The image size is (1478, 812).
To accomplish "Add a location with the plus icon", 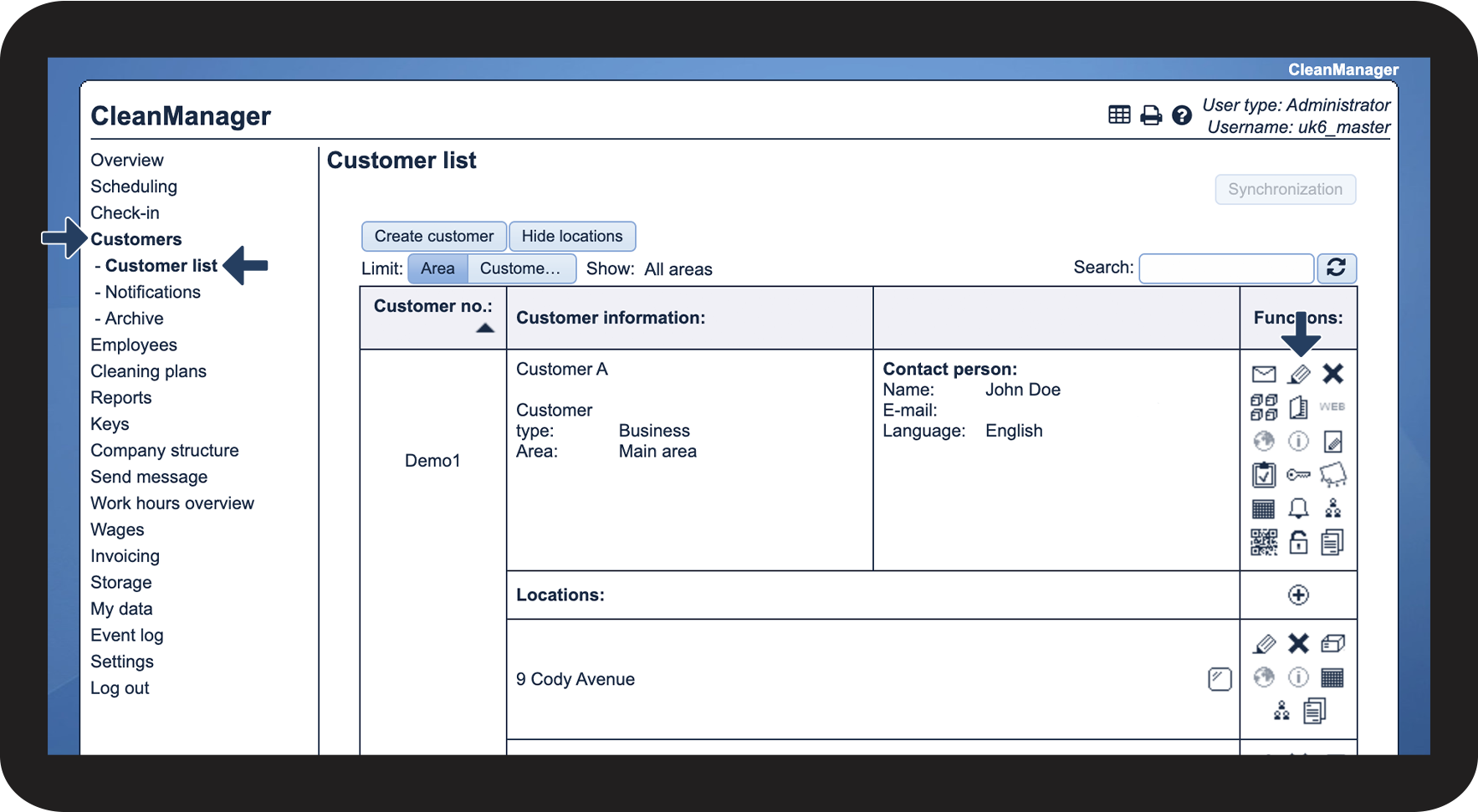I will tap(1298, 595).
